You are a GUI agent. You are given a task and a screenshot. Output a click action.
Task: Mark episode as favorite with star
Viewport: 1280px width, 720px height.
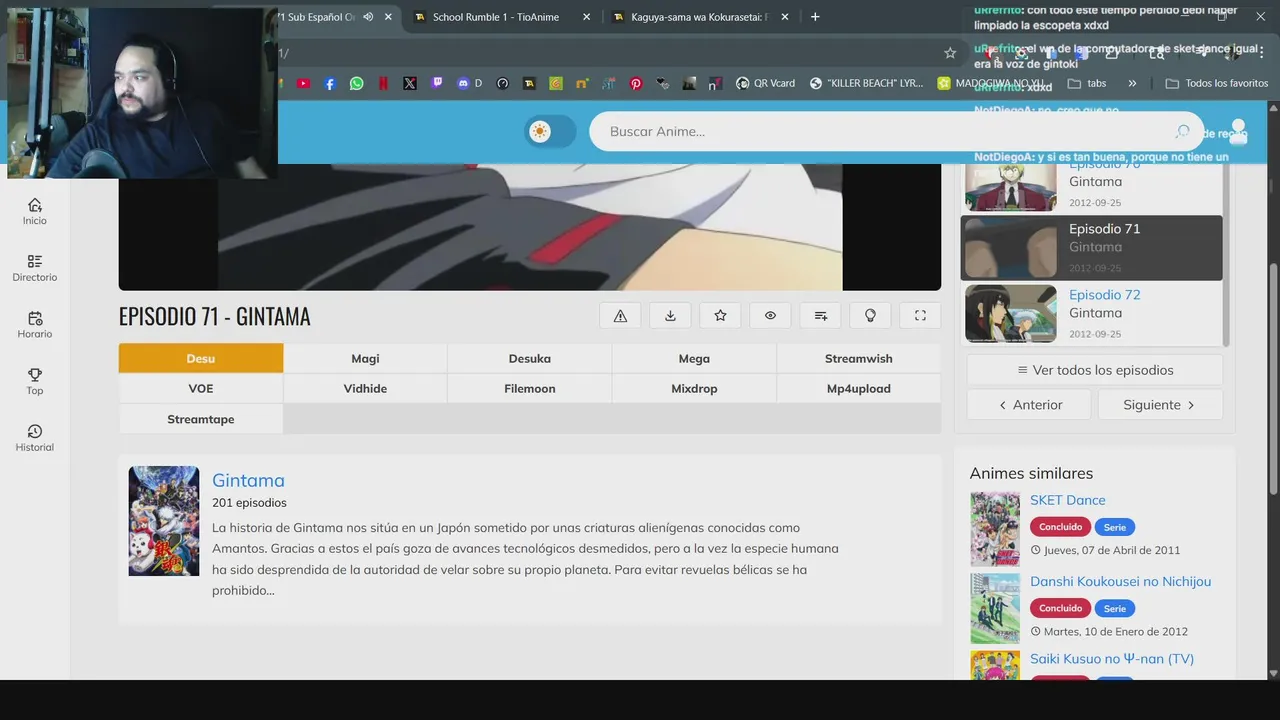[720, 315]
